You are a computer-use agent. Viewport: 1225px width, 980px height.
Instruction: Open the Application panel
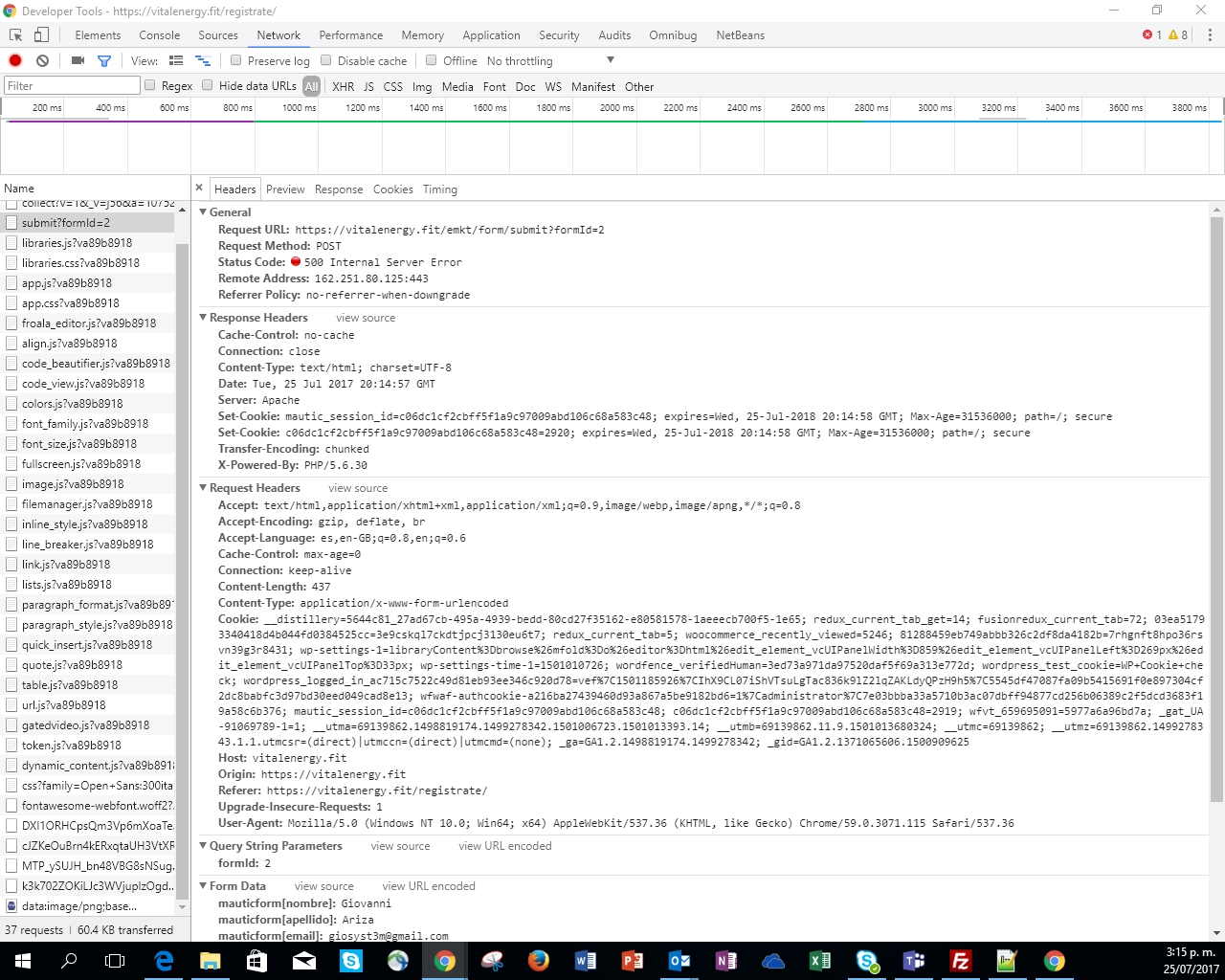pos(491,35)
